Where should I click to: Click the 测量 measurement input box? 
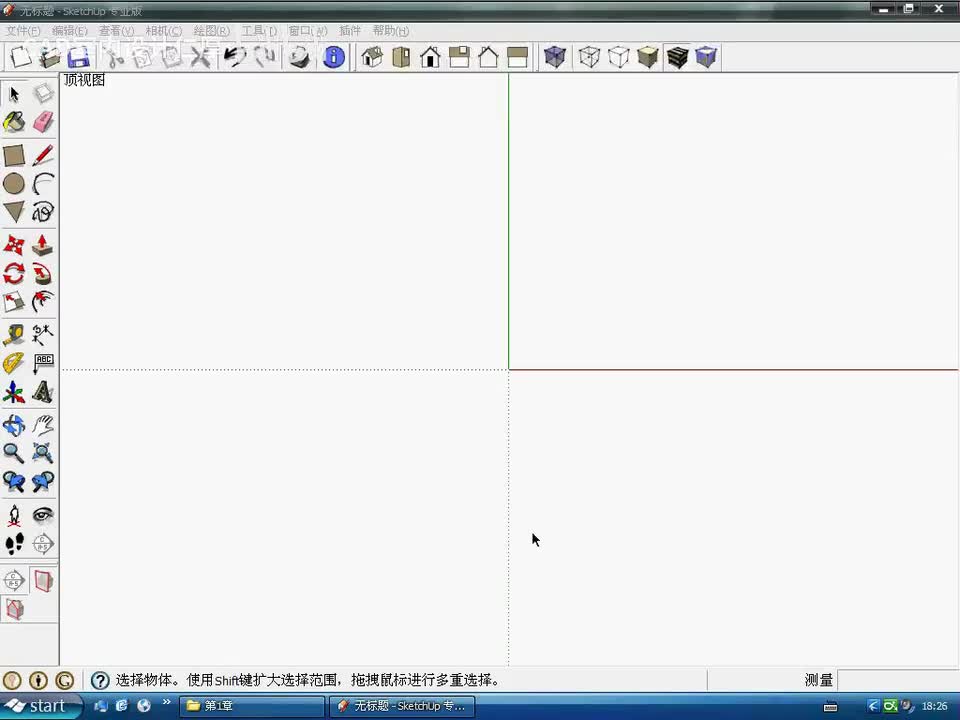[898, 680]
